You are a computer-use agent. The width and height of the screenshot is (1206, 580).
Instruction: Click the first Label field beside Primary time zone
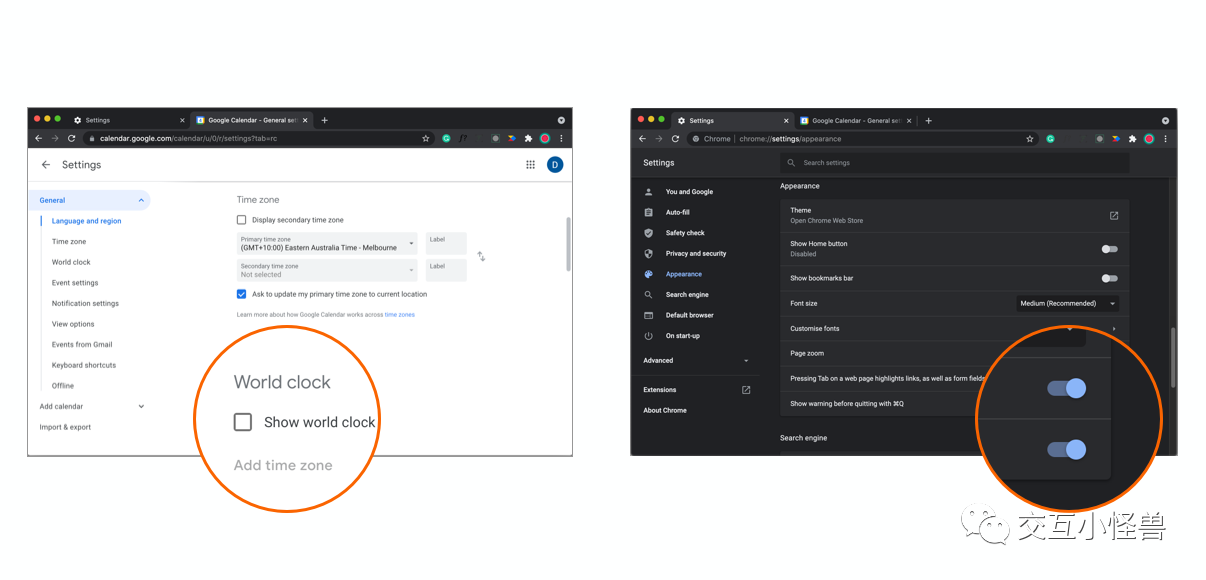[446, 243]
